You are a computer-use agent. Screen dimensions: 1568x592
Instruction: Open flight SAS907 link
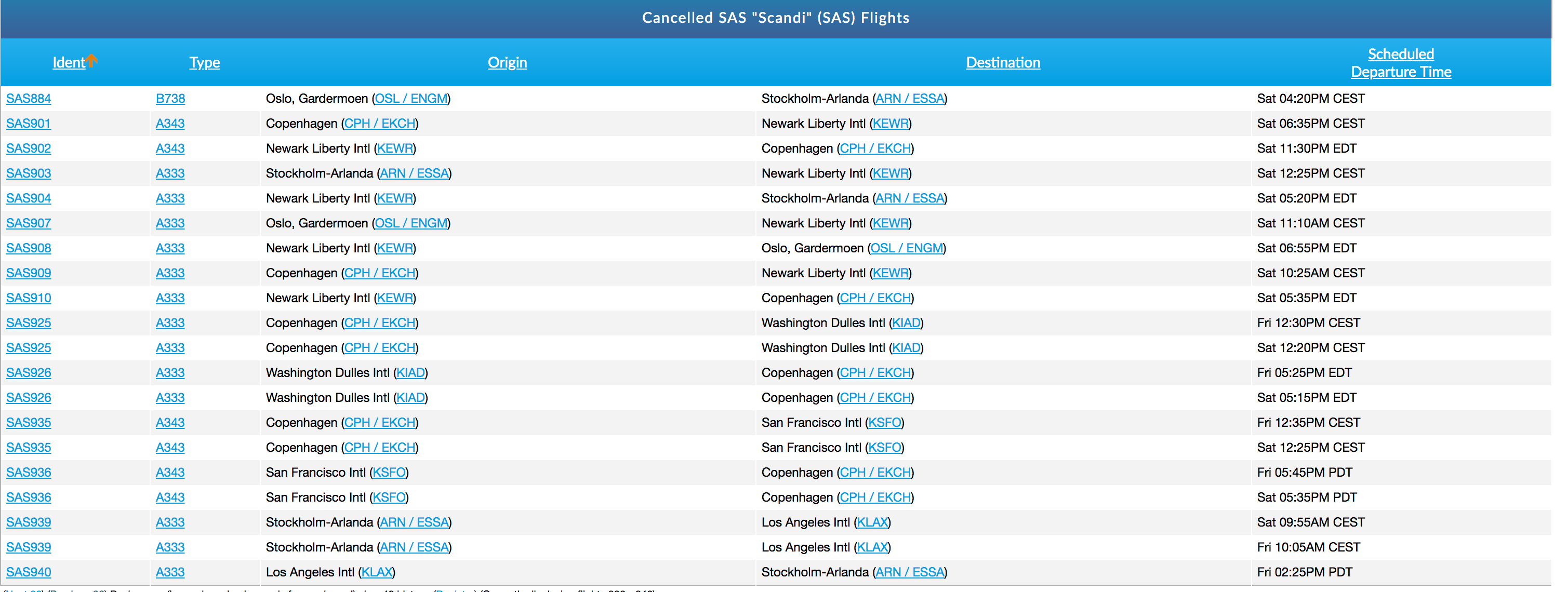(28, 223)
